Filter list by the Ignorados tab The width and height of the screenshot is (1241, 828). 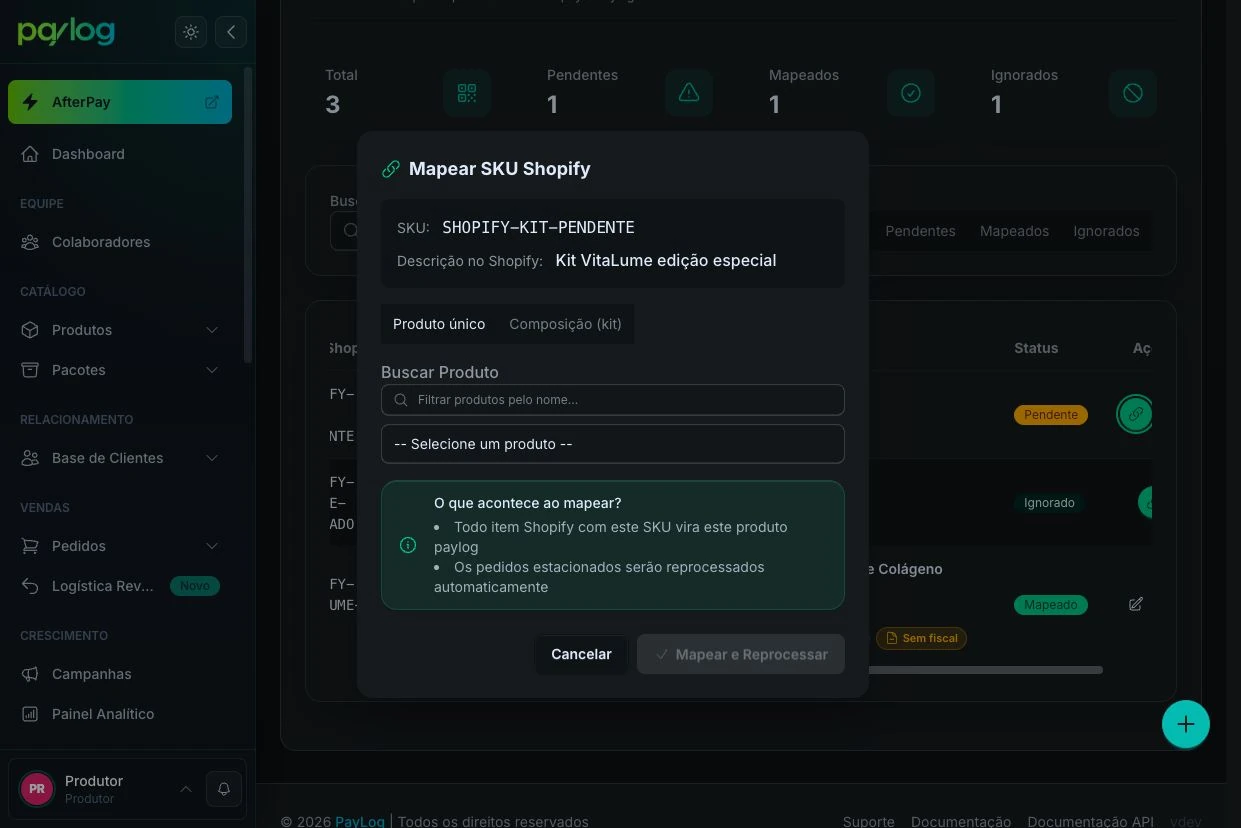[1106, 231]
